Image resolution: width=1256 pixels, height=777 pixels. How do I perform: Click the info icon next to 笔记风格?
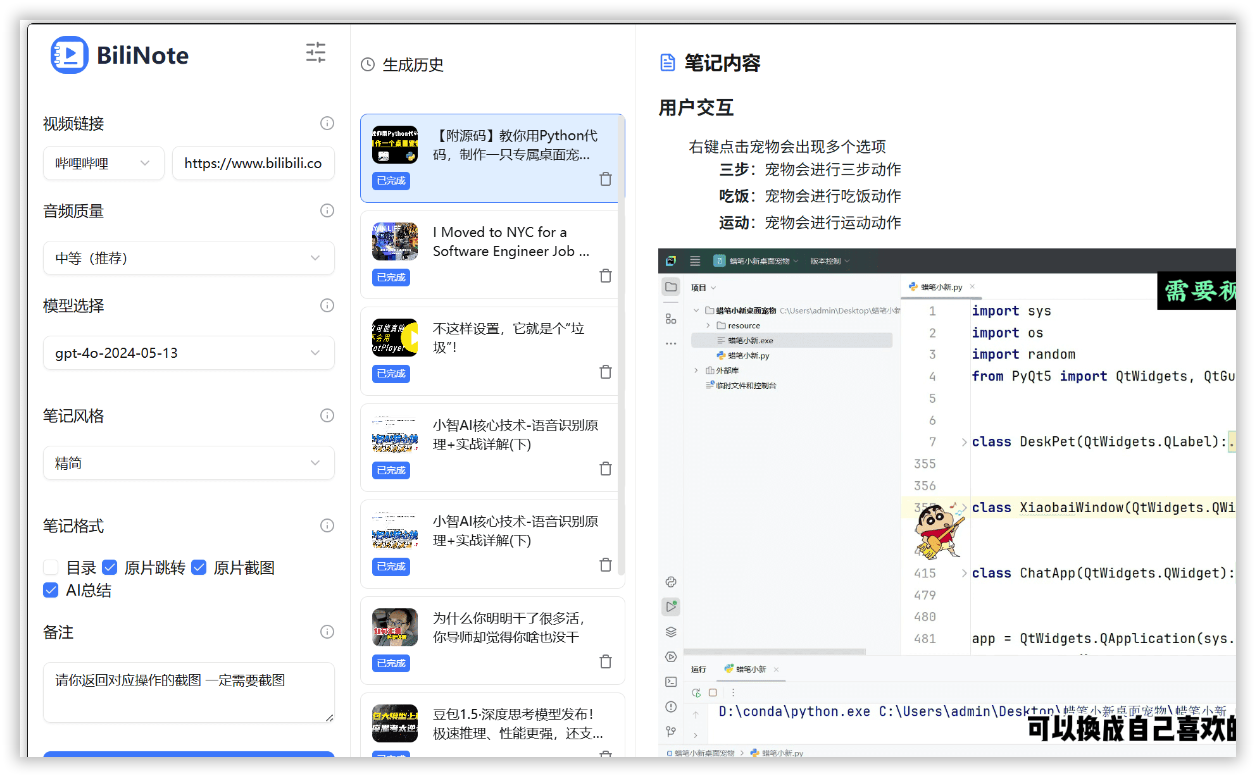(327, 415)
